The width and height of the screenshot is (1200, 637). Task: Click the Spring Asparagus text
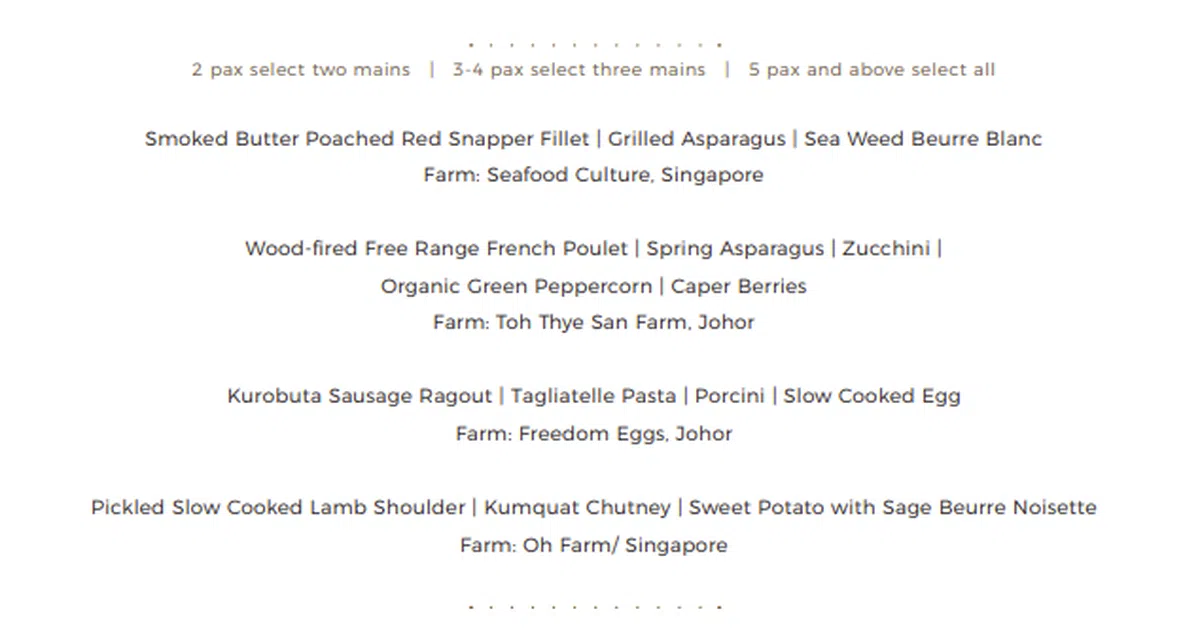tap(735, 249)
